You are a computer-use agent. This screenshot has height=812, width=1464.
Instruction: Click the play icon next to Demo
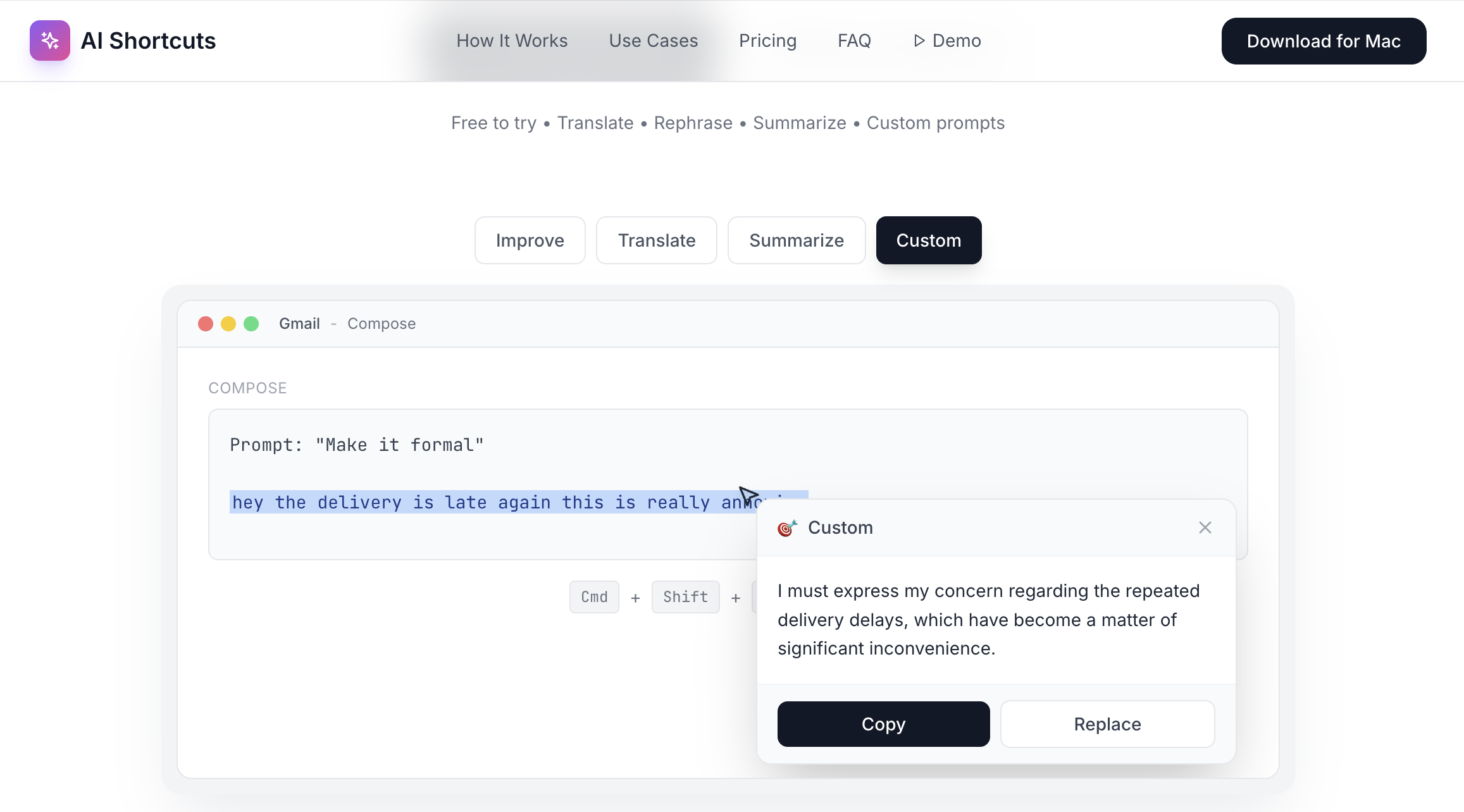pyautogui.click(x=919, y=40)
